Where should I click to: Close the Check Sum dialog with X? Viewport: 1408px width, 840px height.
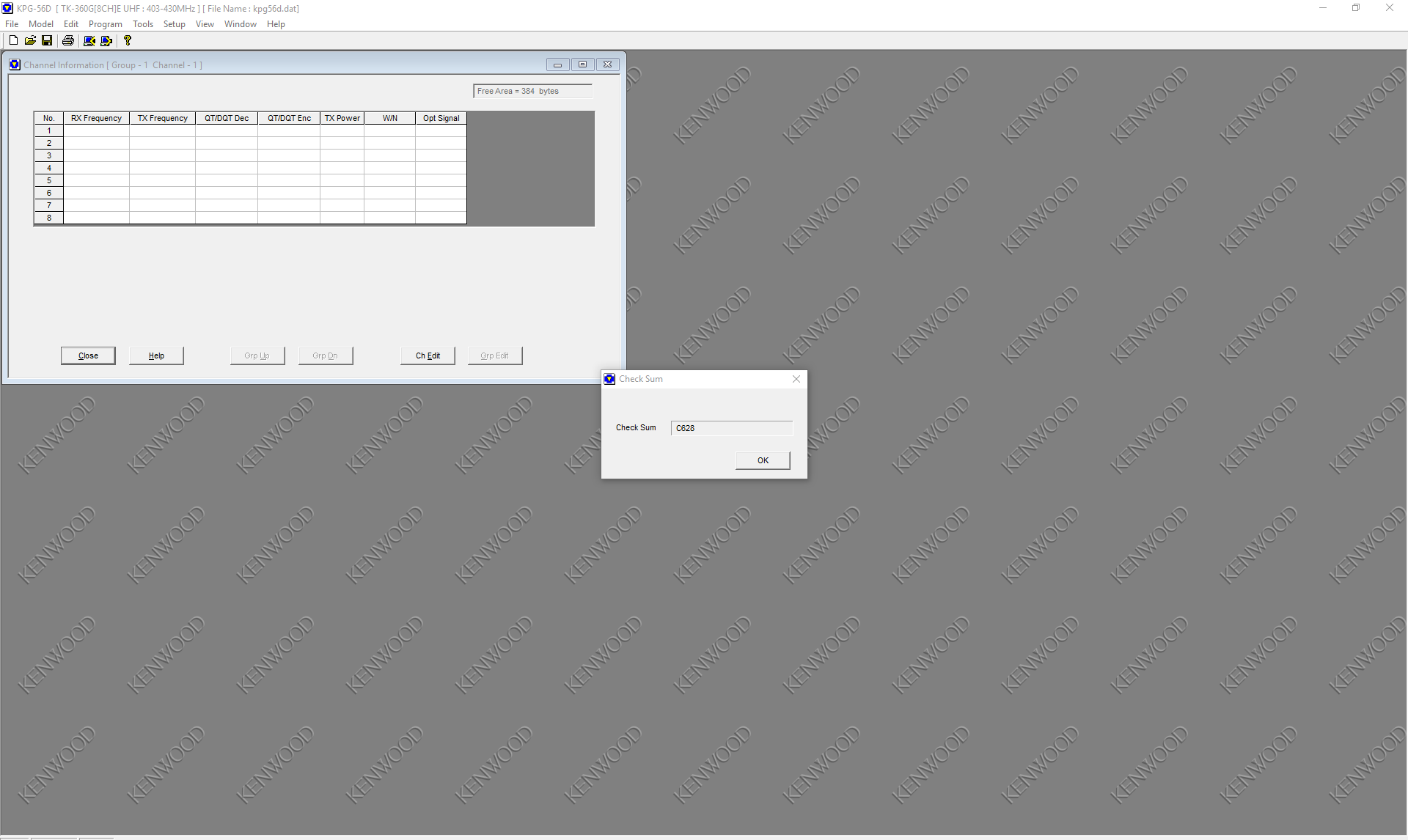[796, 379]
